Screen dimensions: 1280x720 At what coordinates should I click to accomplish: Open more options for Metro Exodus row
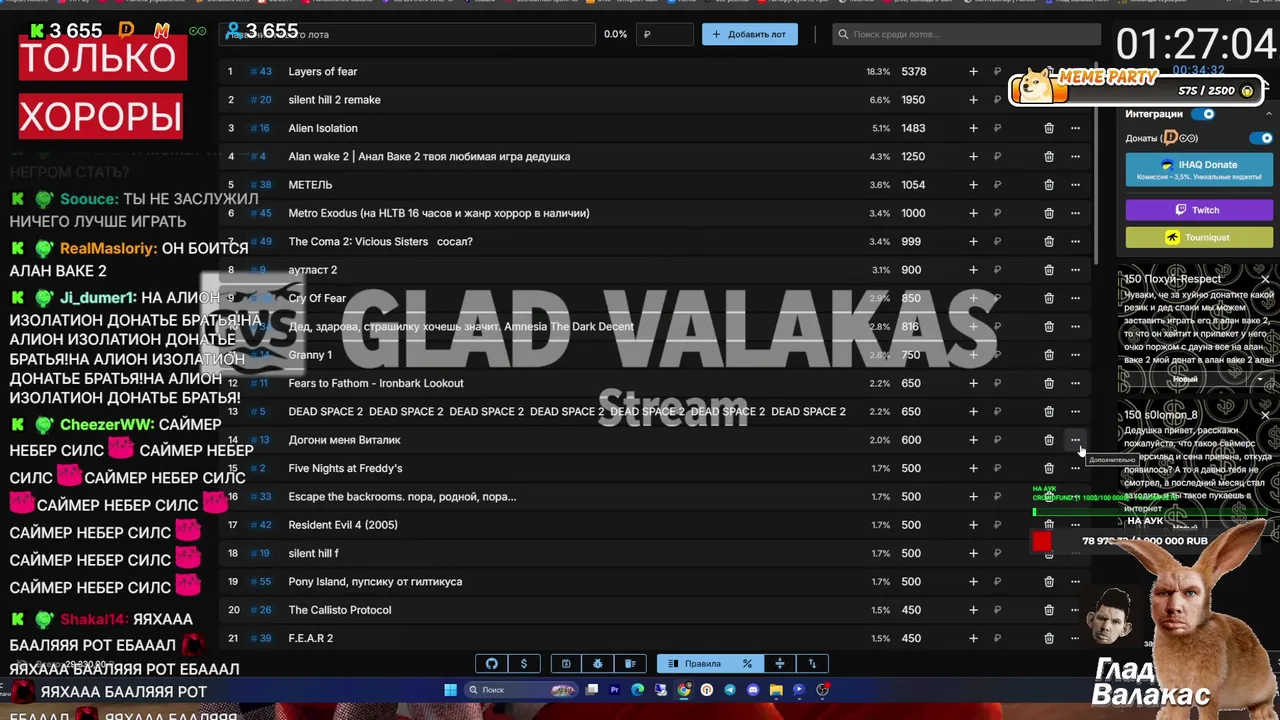pyautogui.click(x=1075, y=213)
